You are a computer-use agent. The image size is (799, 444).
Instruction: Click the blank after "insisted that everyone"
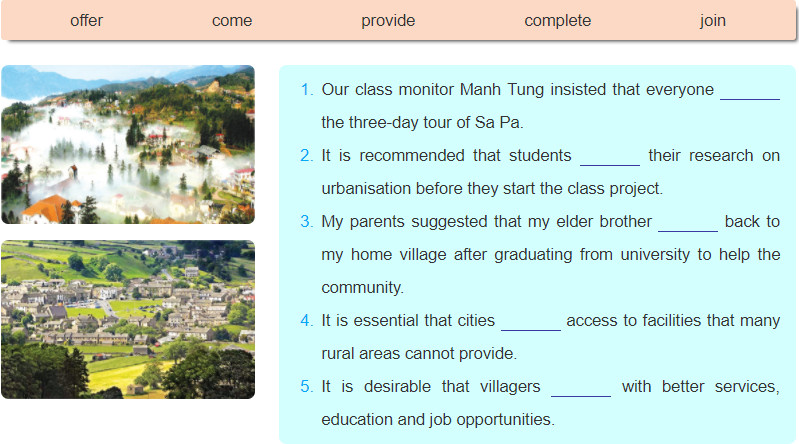[750, 92]
